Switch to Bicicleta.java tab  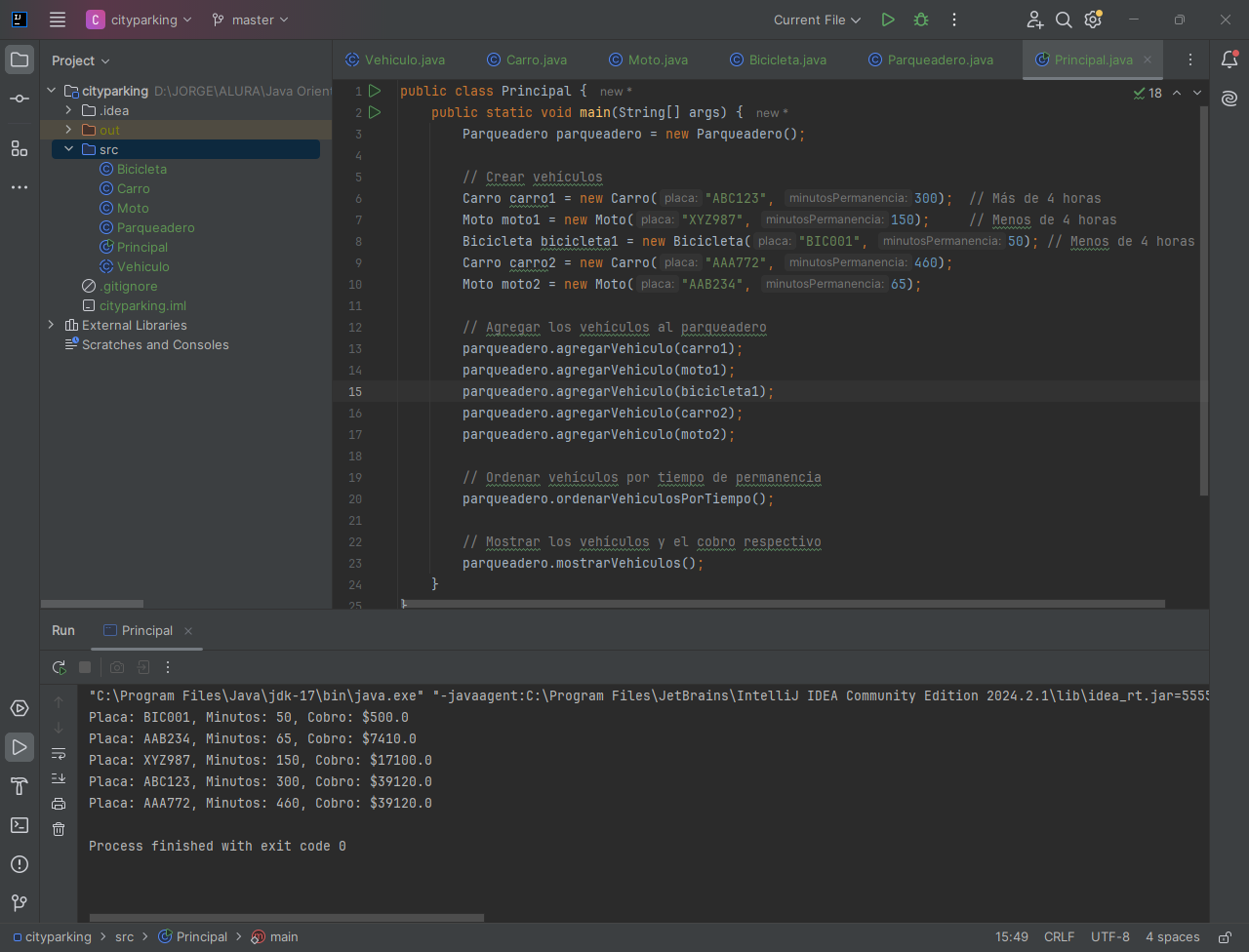pos(778,59)
